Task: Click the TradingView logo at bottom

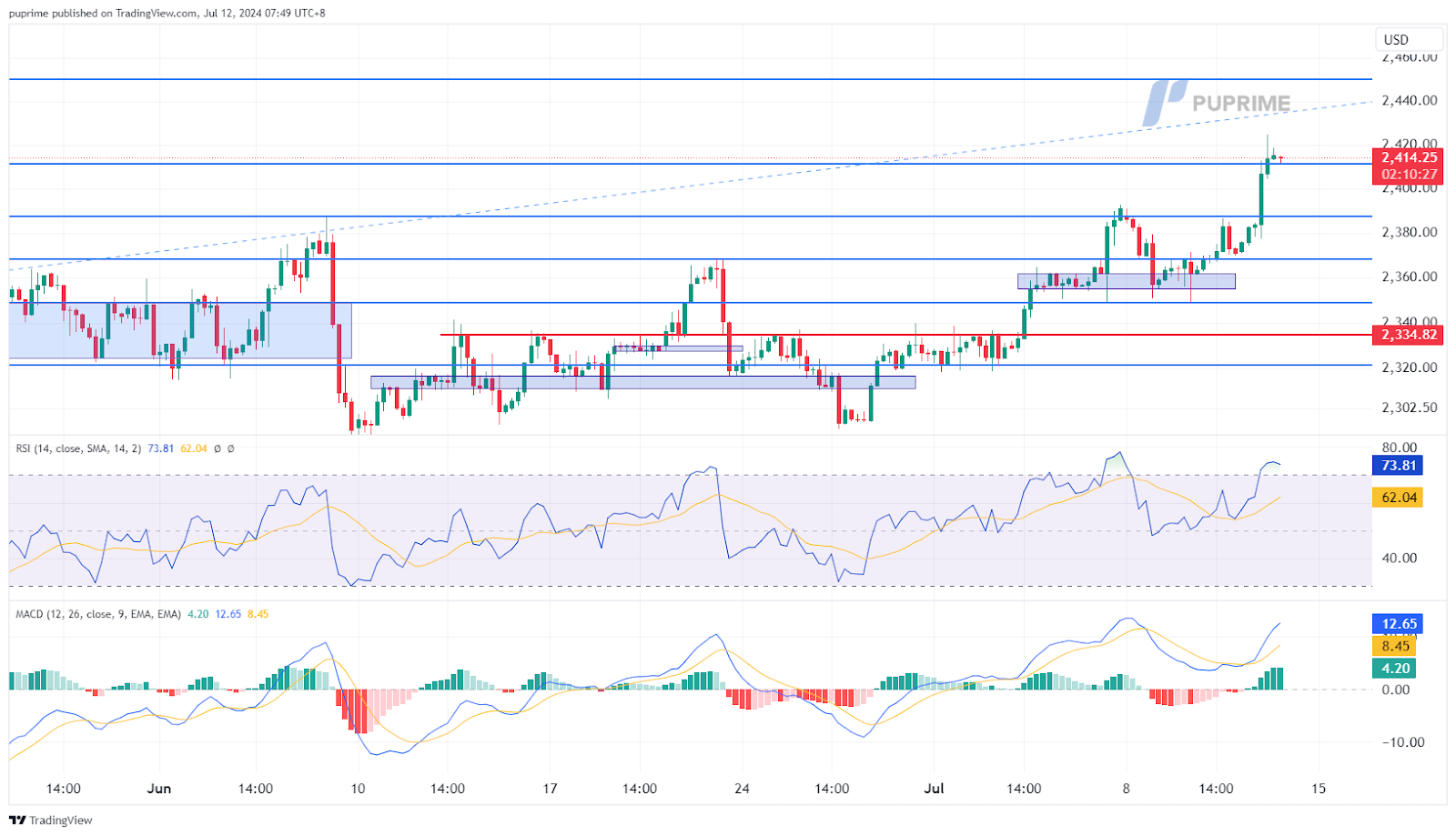Action: (51, 821)
